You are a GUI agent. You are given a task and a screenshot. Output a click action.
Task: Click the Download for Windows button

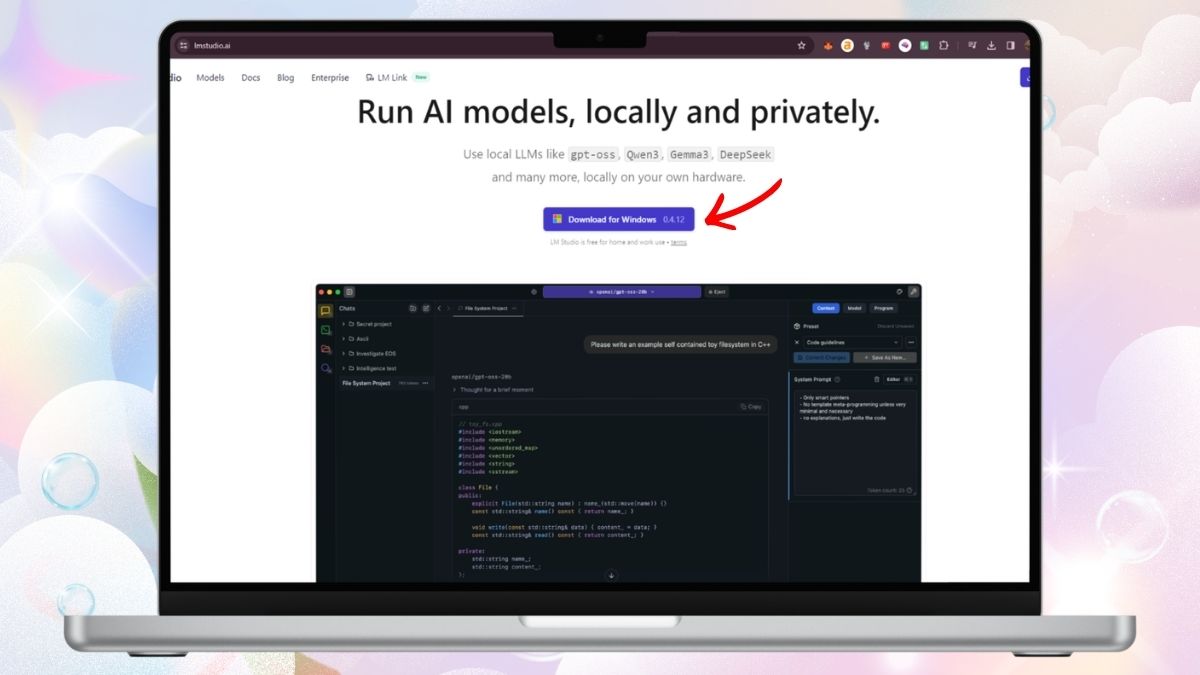click(618, 219)
